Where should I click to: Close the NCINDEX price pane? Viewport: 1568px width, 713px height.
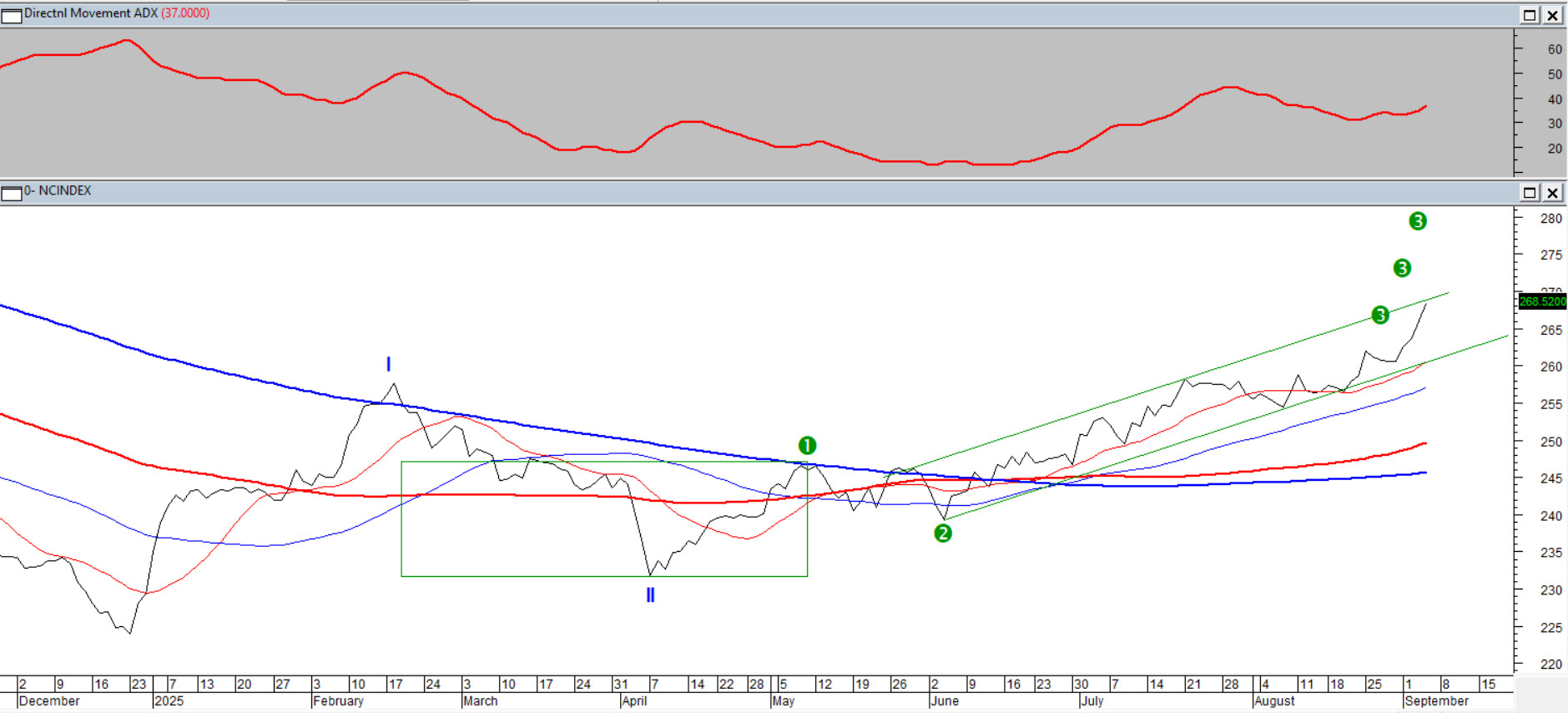1552,193
